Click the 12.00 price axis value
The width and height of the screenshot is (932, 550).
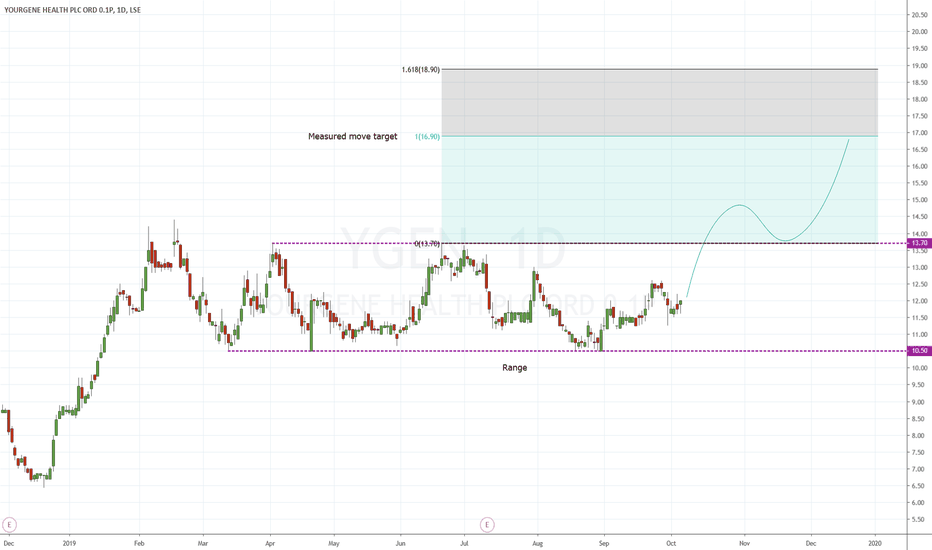tap(920, 301)
